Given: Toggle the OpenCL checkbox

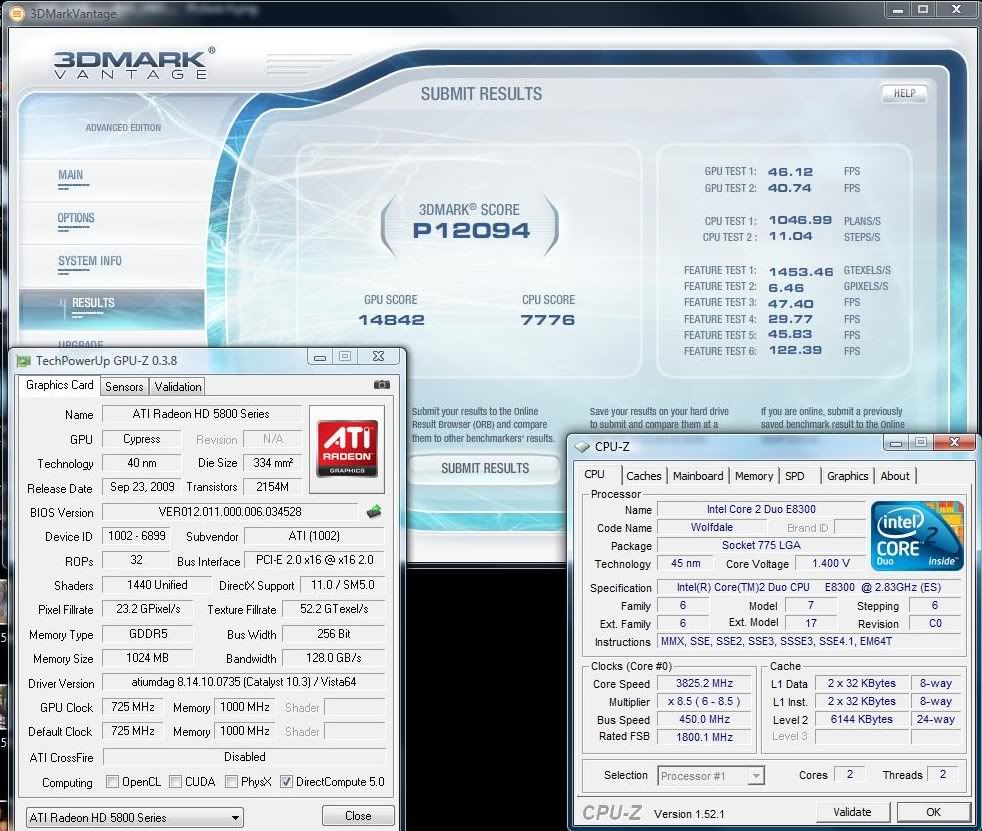Looking at the screenshot, I should (112, 782).
